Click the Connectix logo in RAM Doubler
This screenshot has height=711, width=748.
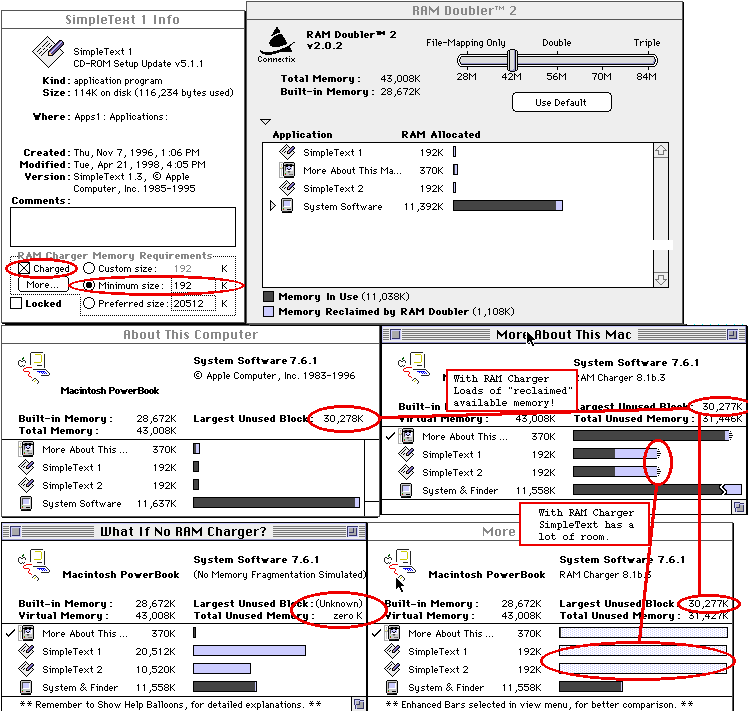(277, 46)
